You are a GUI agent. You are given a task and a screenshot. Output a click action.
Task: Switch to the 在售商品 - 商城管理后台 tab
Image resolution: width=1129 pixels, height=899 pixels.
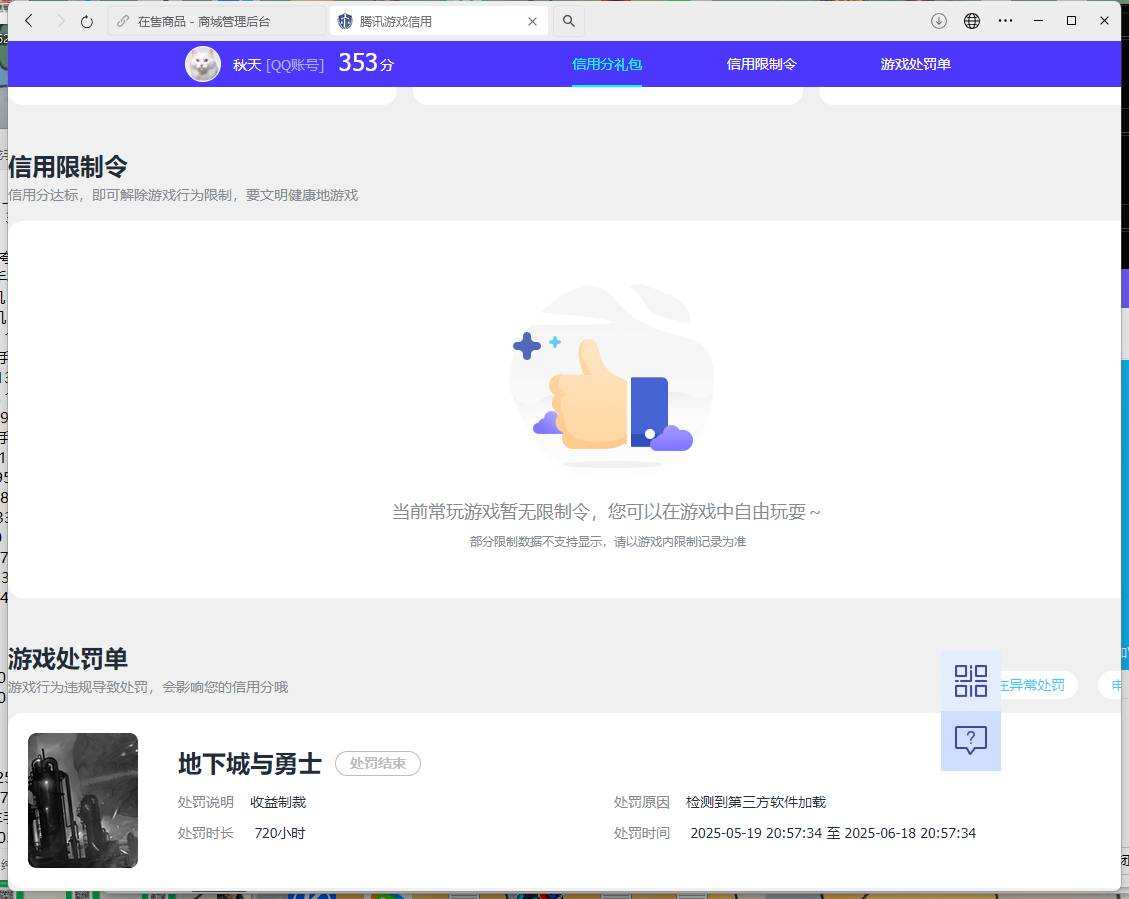coord(216,22)
